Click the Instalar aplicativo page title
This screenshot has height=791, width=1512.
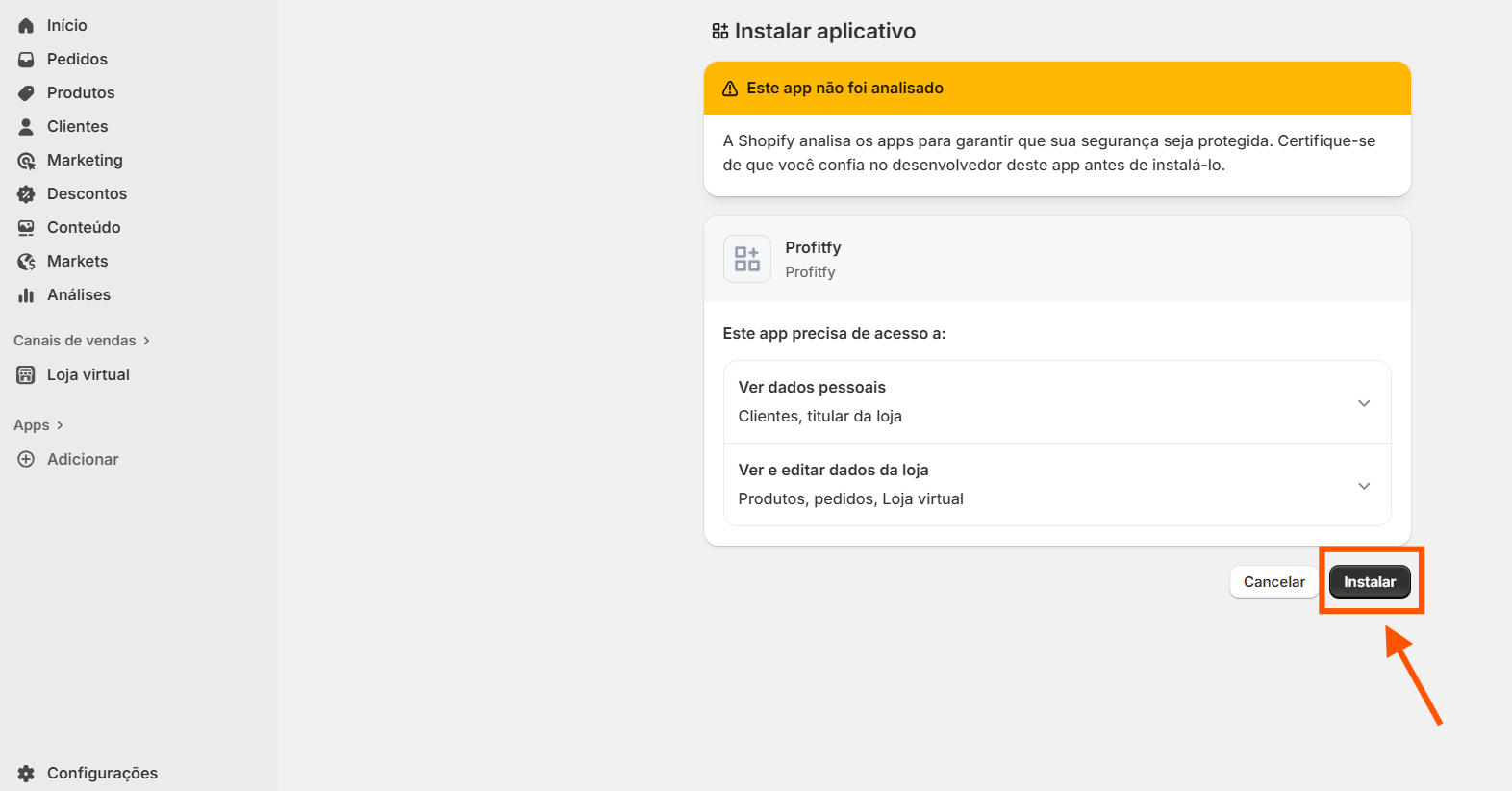click(825, 32)
